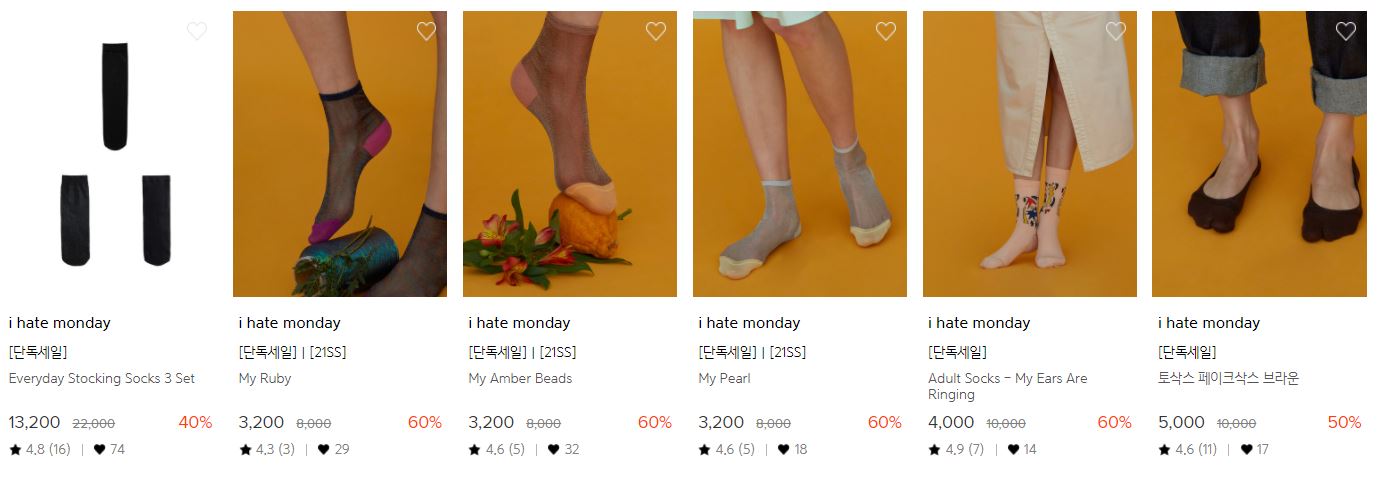
Task: Click the i hate monday brand above My Pearl
Action: [749, 323]
